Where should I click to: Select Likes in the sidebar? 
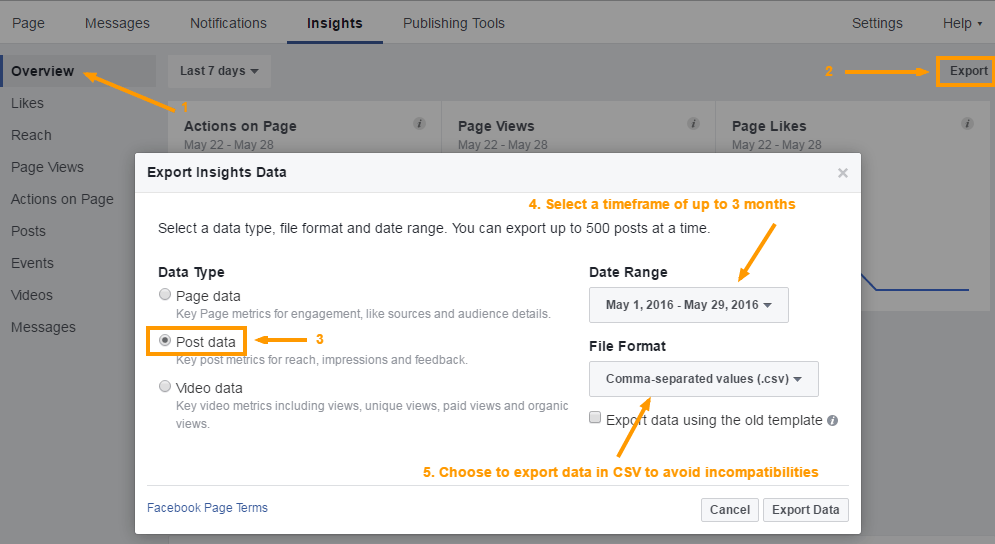tap(27, 103)
